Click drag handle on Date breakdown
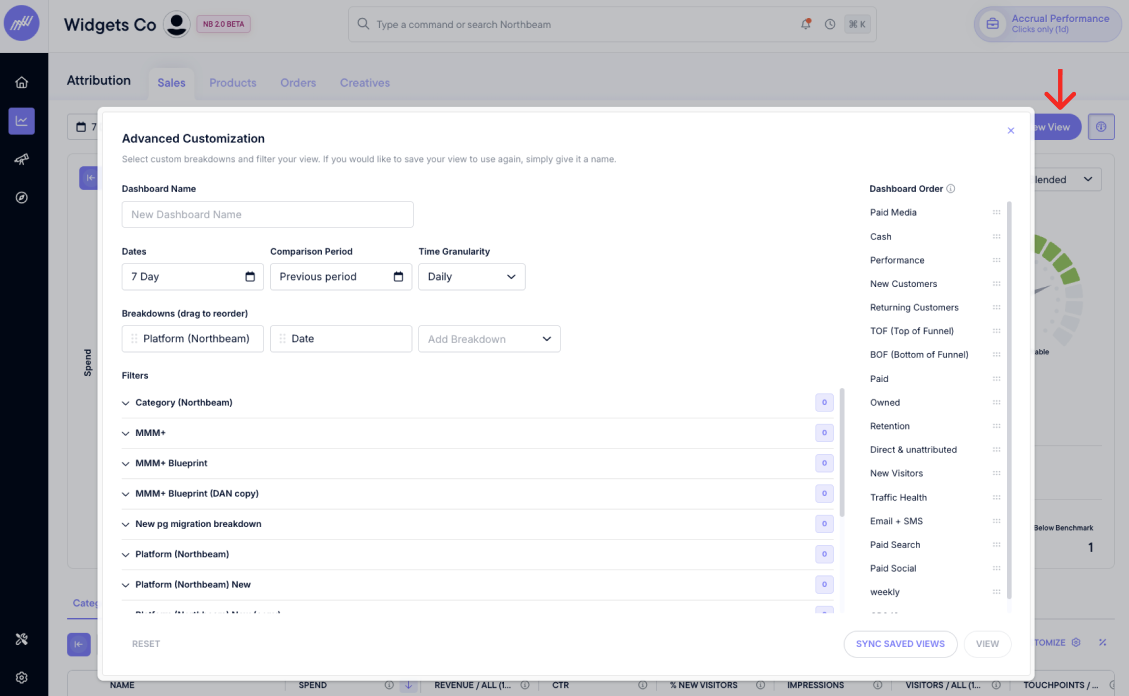 point(282,338)
